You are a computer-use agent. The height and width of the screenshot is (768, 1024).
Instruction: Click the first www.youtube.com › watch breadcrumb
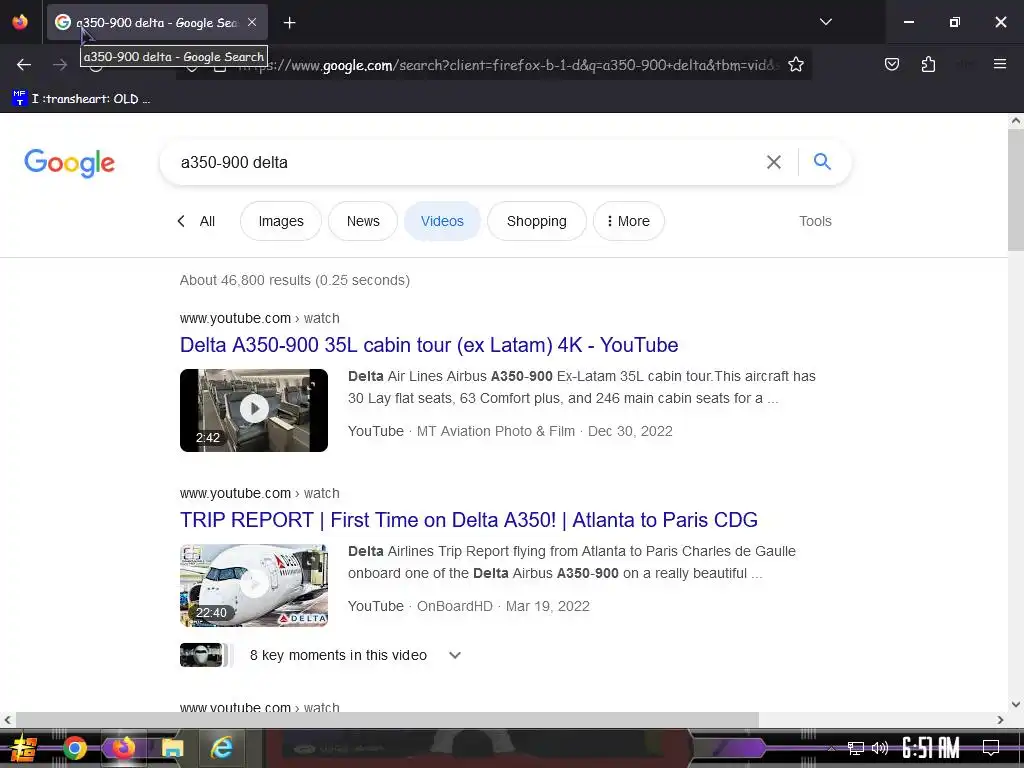coord(259,318)
